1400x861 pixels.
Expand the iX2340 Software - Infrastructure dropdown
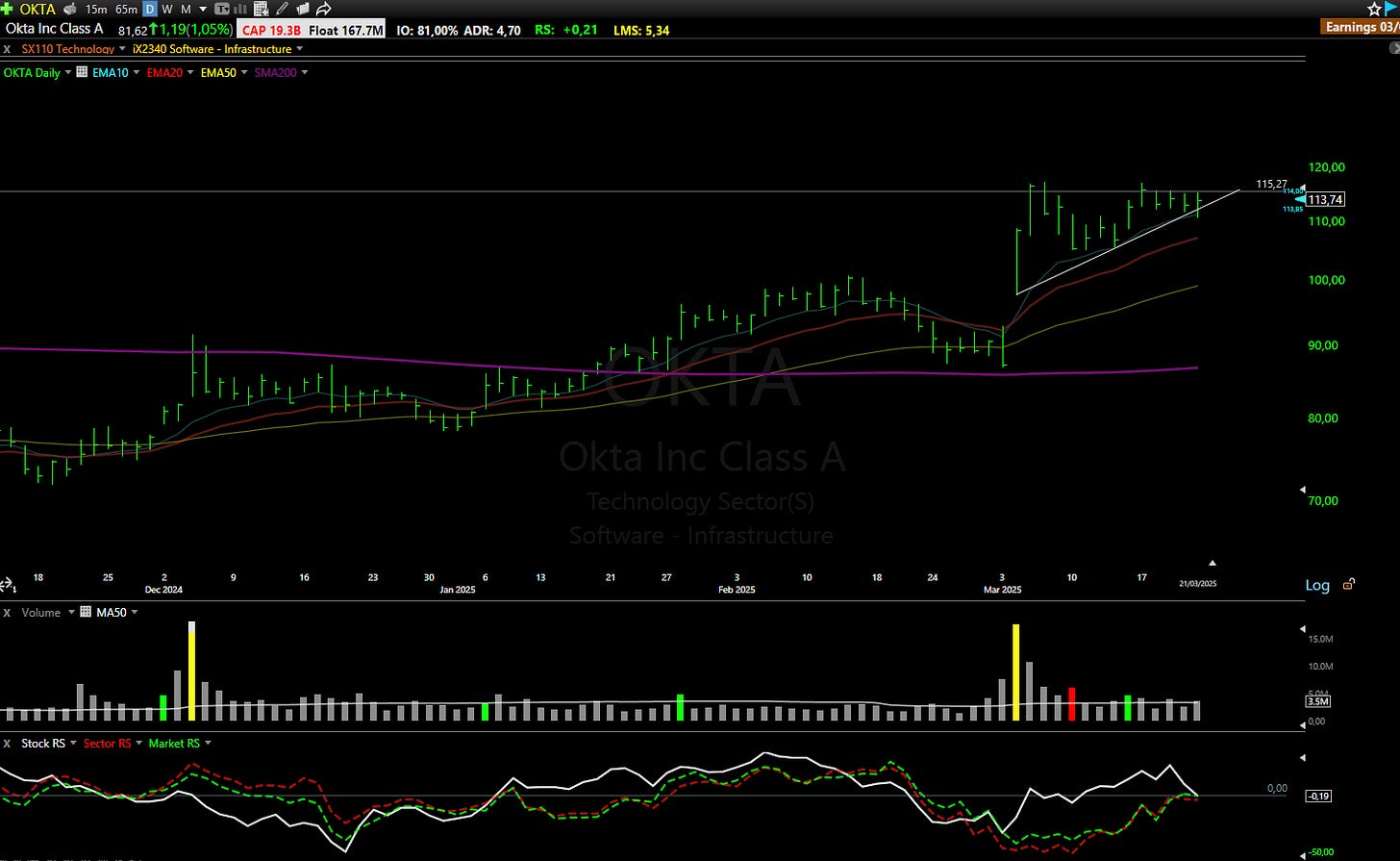[299, 49]
